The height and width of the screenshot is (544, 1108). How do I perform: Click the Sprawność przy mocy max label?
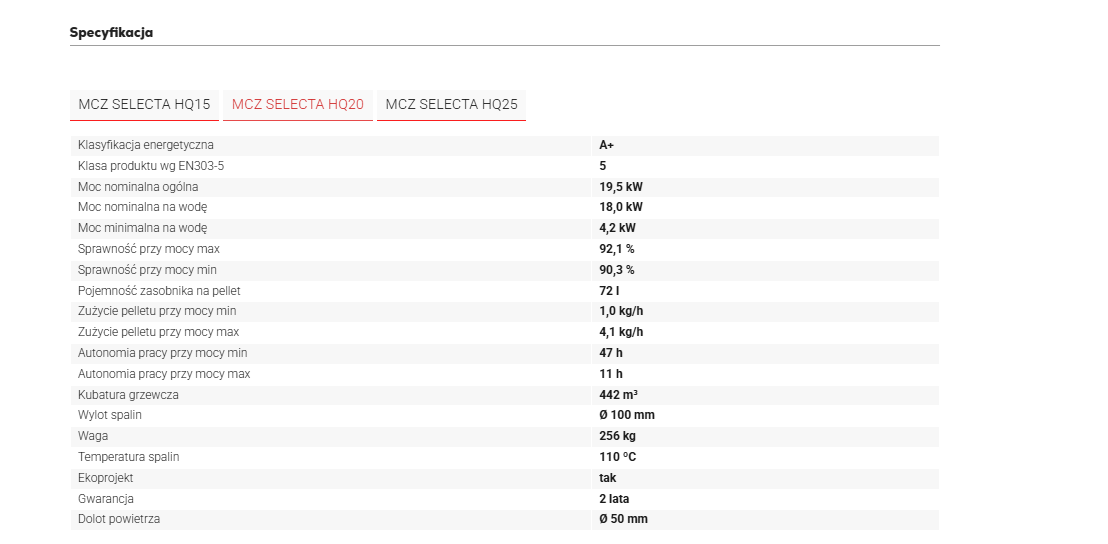[149, 249]
